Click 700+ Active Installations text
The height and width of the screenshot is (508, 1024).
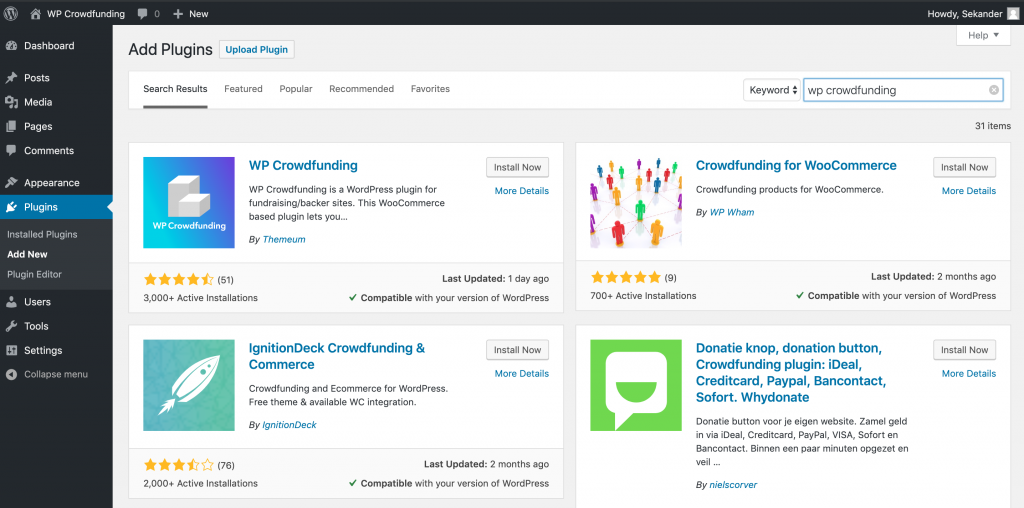[643, 295]
